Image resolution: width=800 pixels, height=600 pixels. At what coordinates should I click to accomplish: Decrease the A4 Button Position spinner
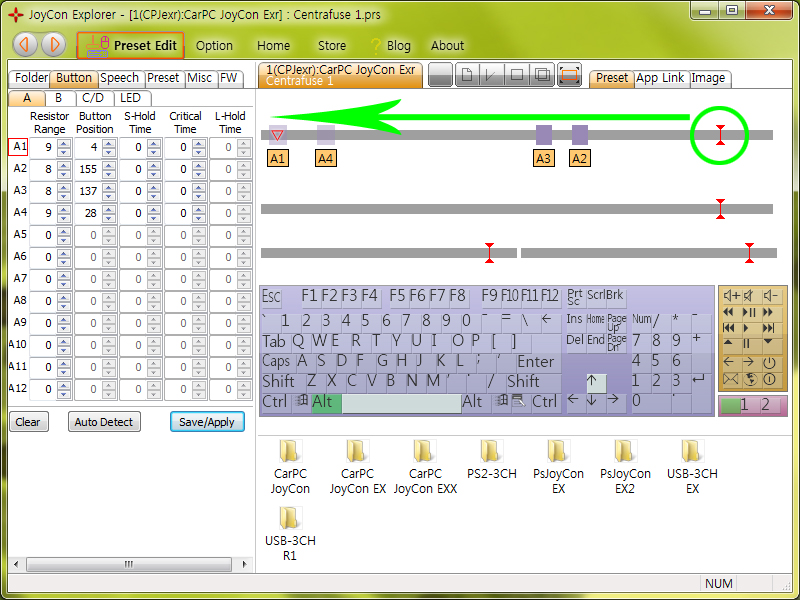(109, 218)
